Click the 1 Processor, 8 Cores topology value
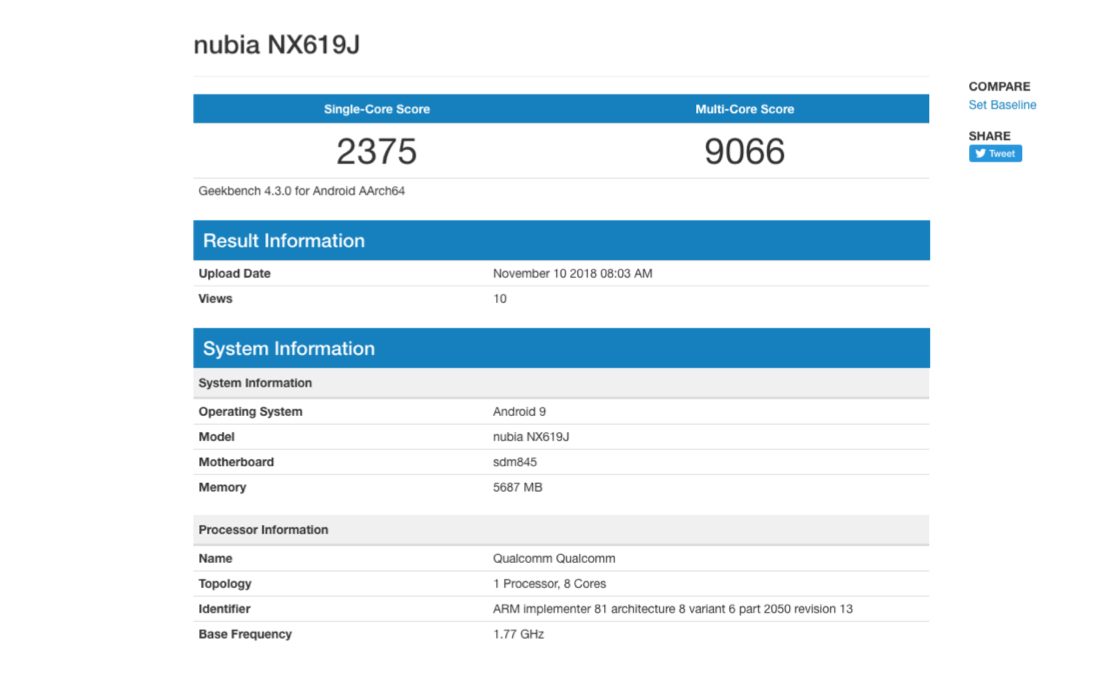1104x673 pixels. point(549,584)
